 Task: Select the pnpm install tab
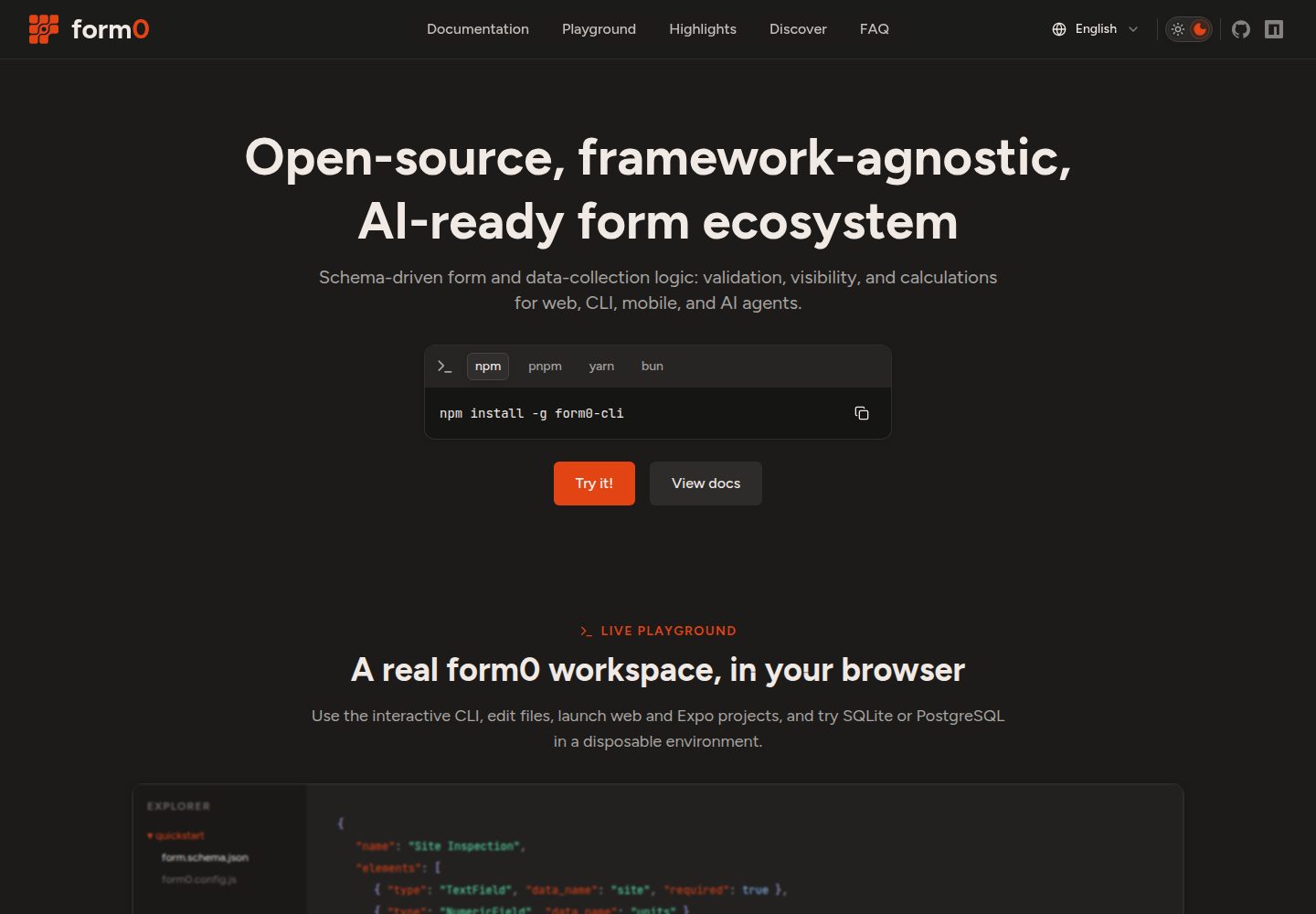[x=545, y=366]
